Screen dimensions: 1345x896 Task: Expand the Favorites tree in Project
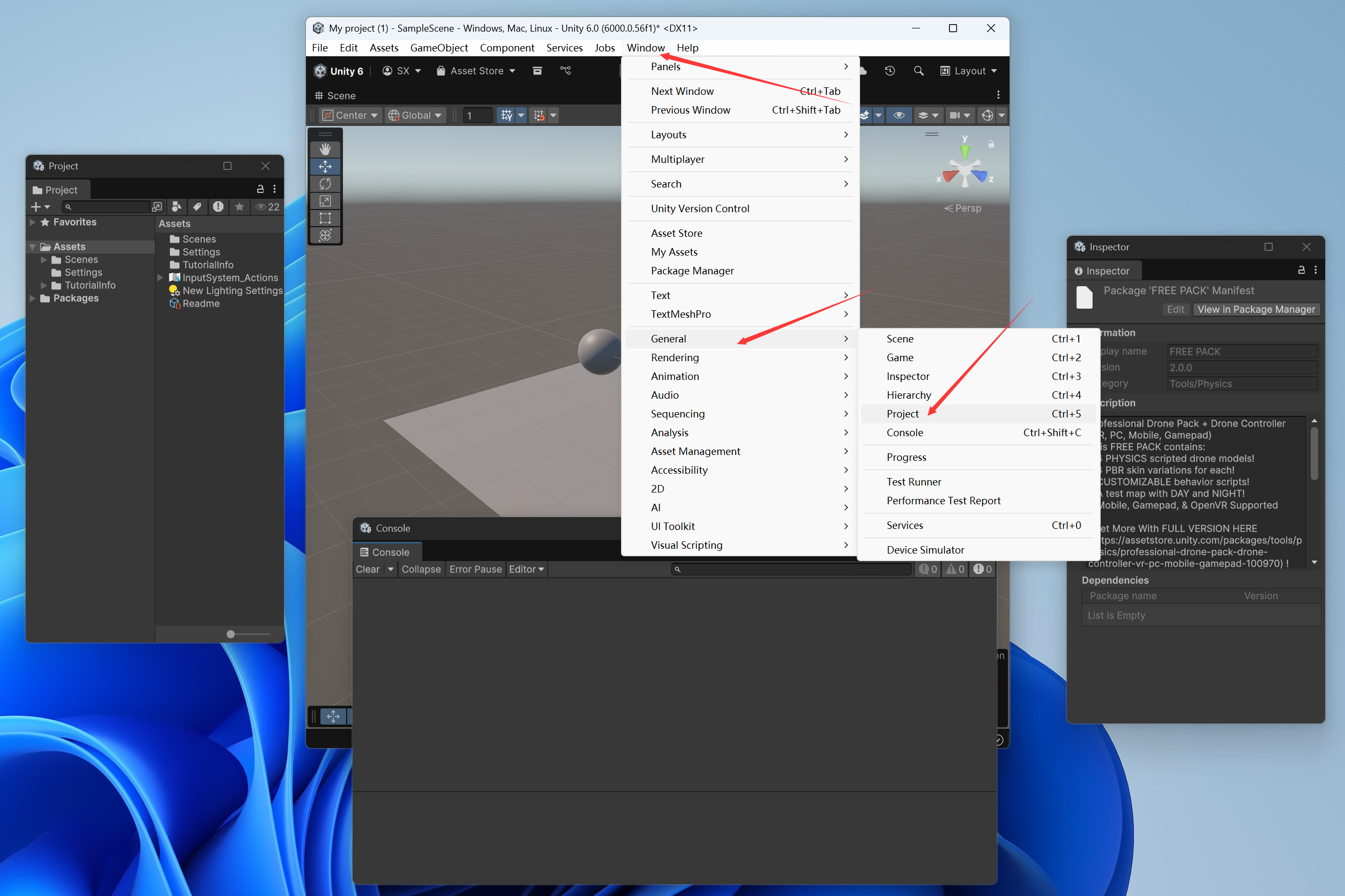pyautogui.click(x=33, y=222)
